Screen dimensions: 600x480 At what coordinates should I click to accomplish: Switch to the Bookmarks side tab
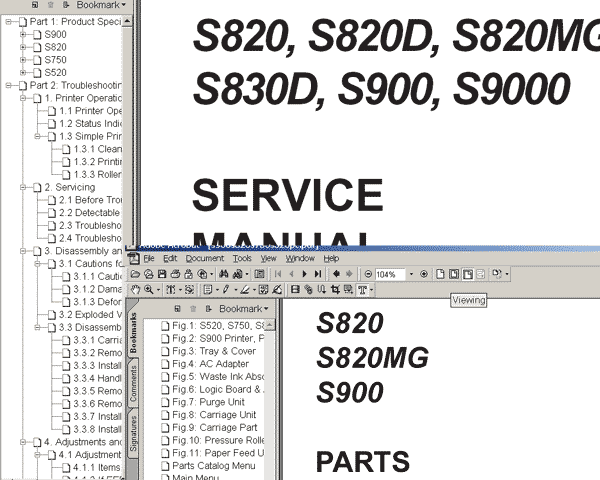(x=133, y=333)
